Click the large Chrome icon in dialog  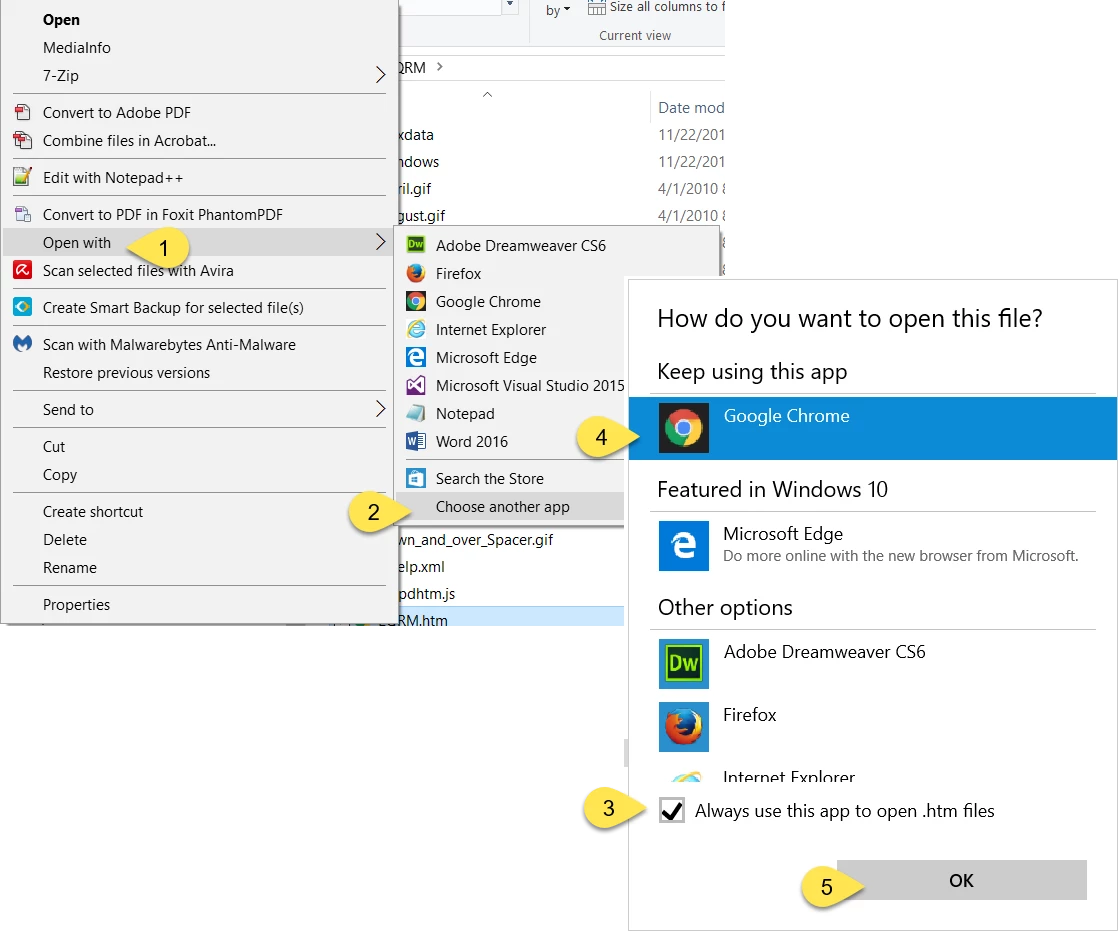pyautogui.click(x=683, y=428)
